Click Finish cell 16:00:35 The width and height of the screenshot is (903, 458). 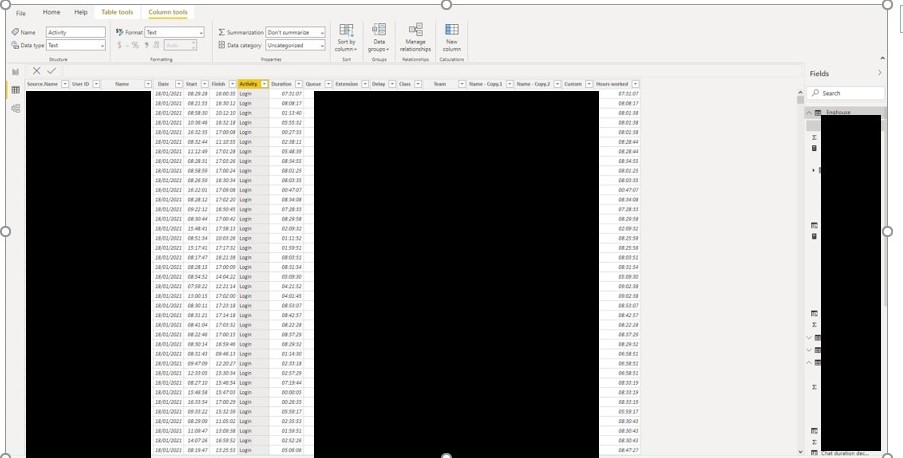pos(225,93)
